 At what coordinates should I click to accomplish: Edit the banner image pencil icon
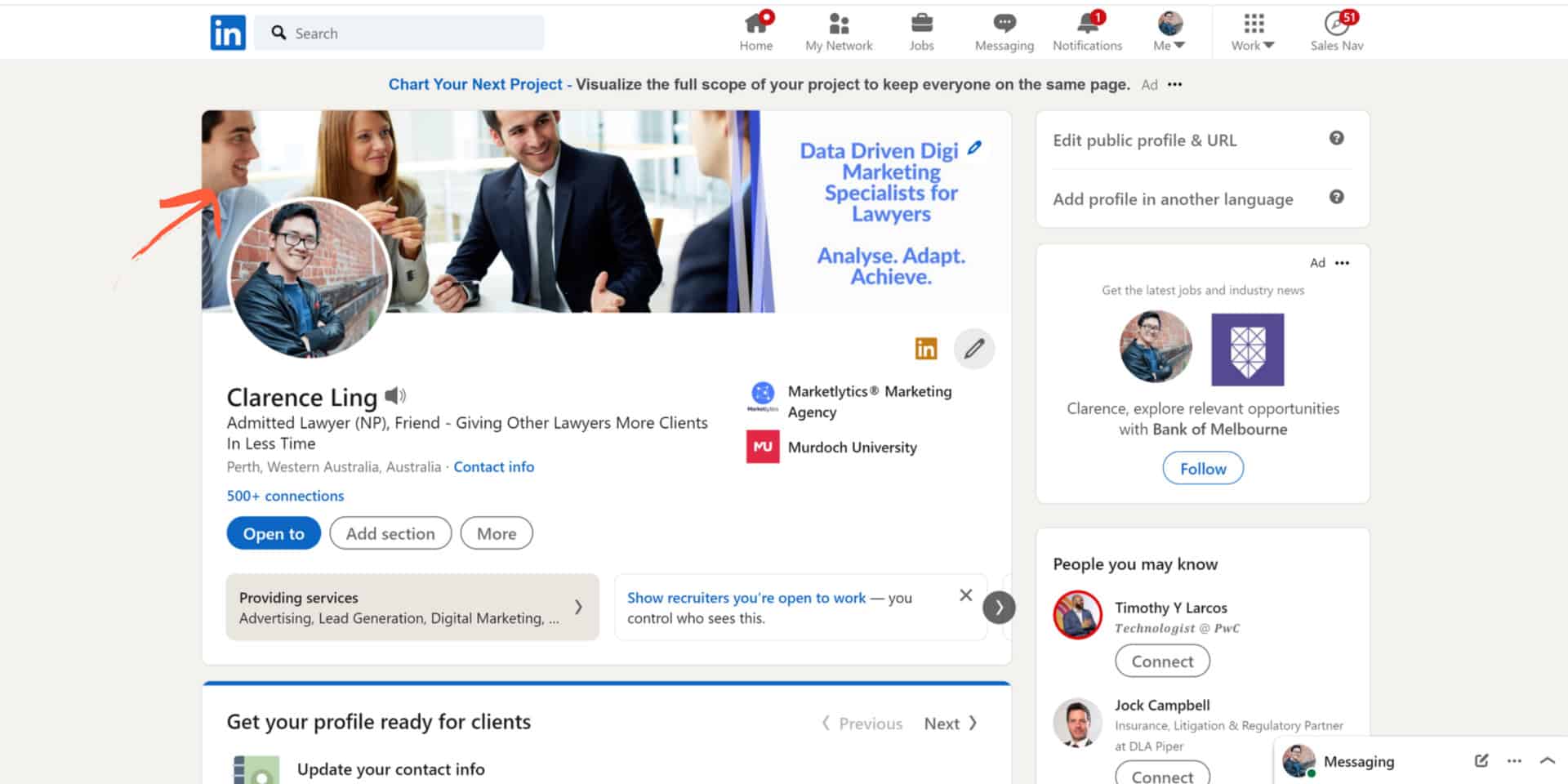click(x=974, y=148)
